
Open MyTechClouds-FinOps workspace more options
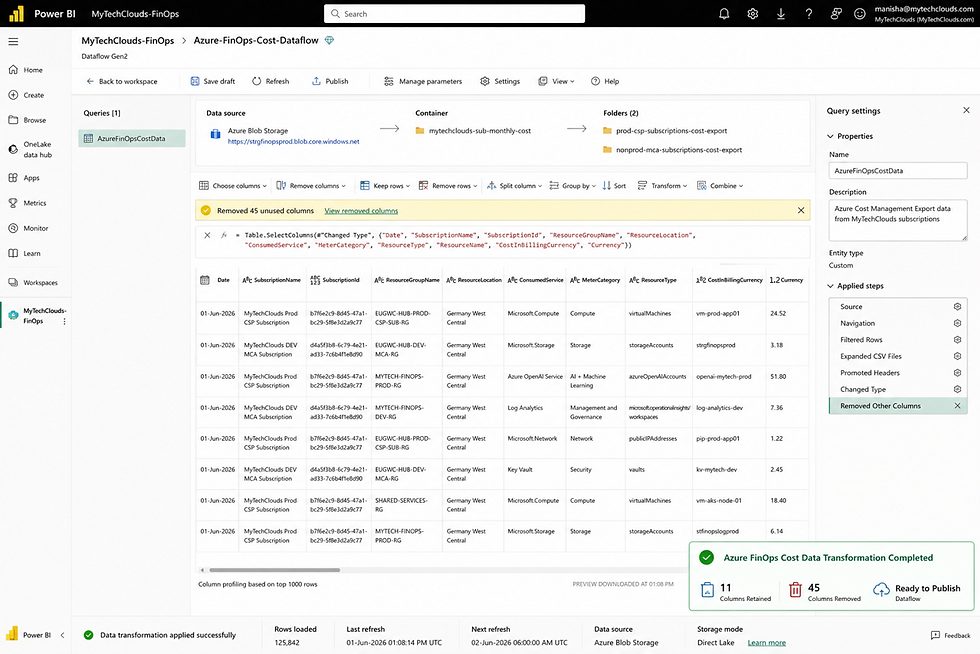coord(64,321)
